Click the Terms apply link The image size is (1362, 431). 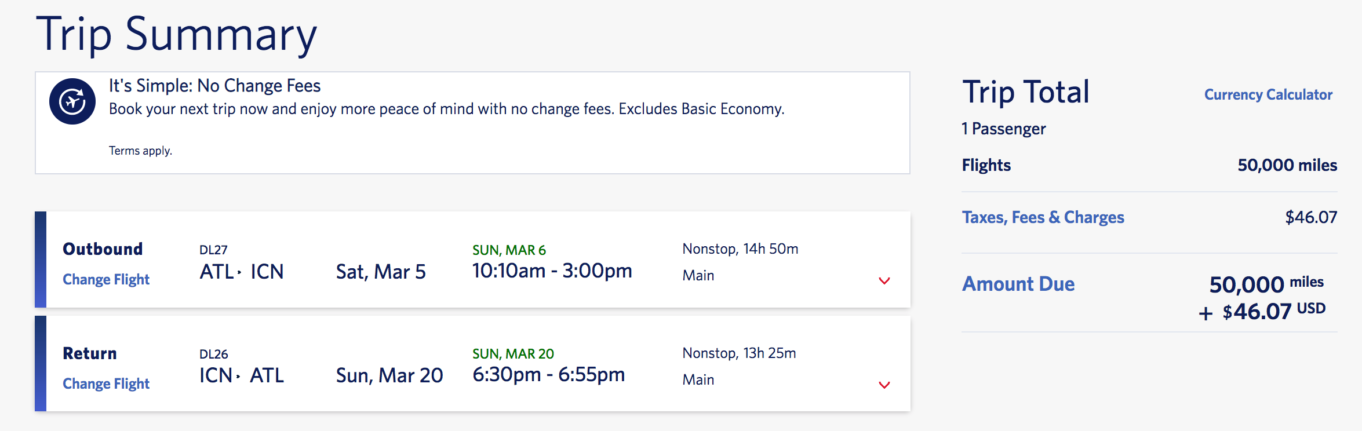point(140,150)
